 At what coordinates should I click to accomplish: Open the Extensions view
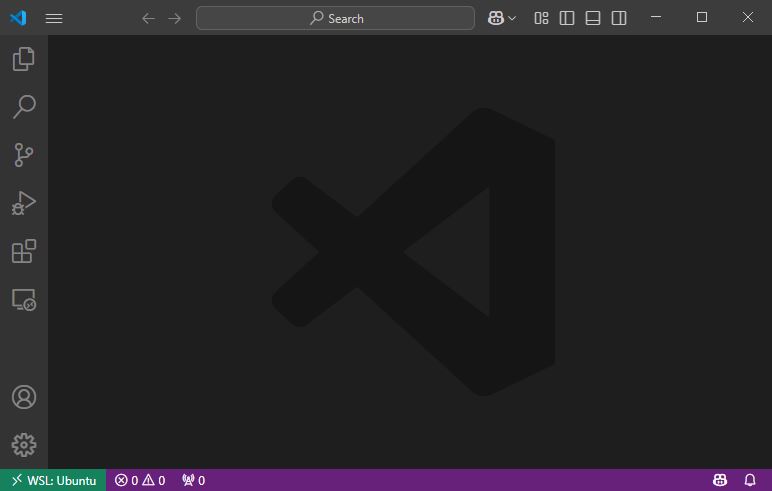(x=24, y=251)
